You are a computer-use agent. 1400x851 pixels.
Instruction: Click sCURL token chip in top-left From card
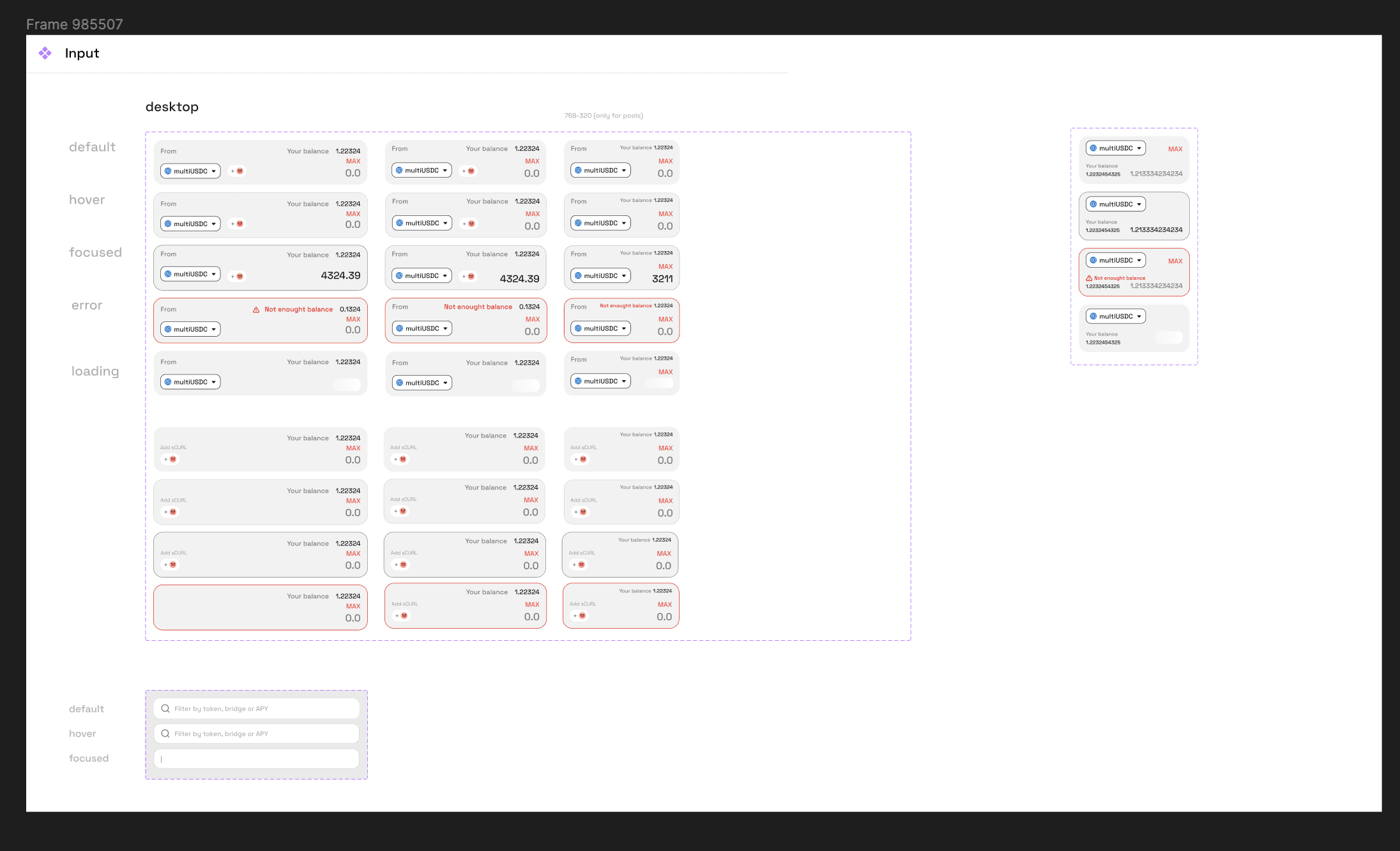point(237,171)
